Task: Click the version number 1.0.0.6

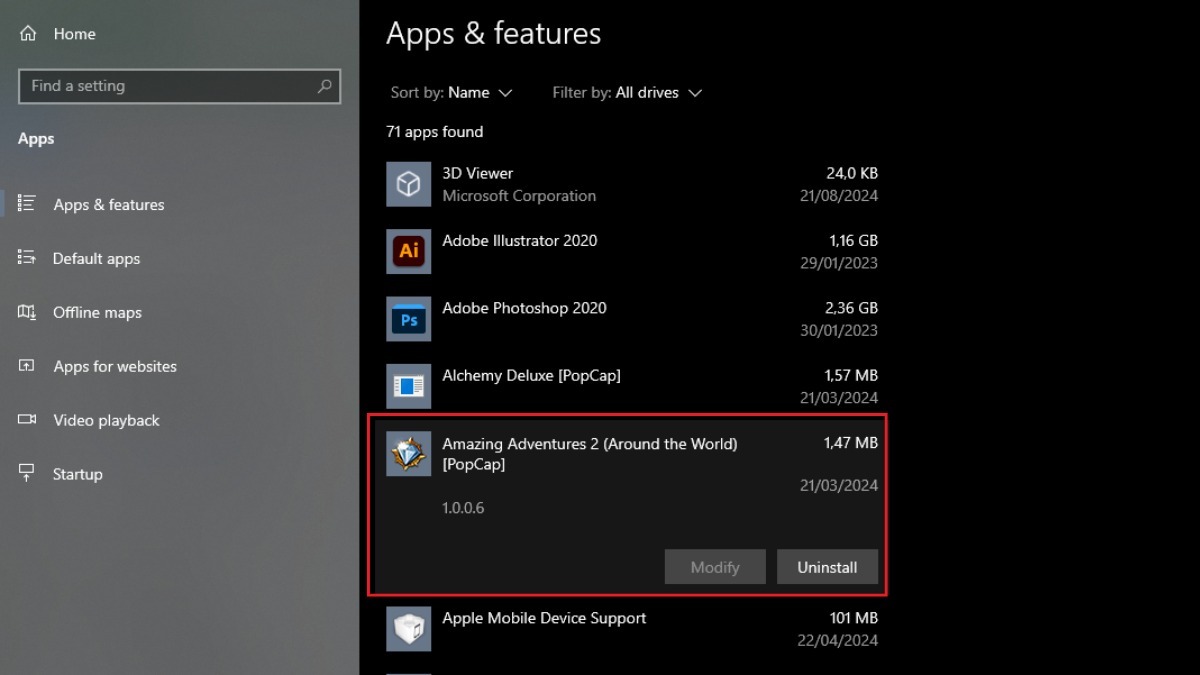Action: point(463,508)
